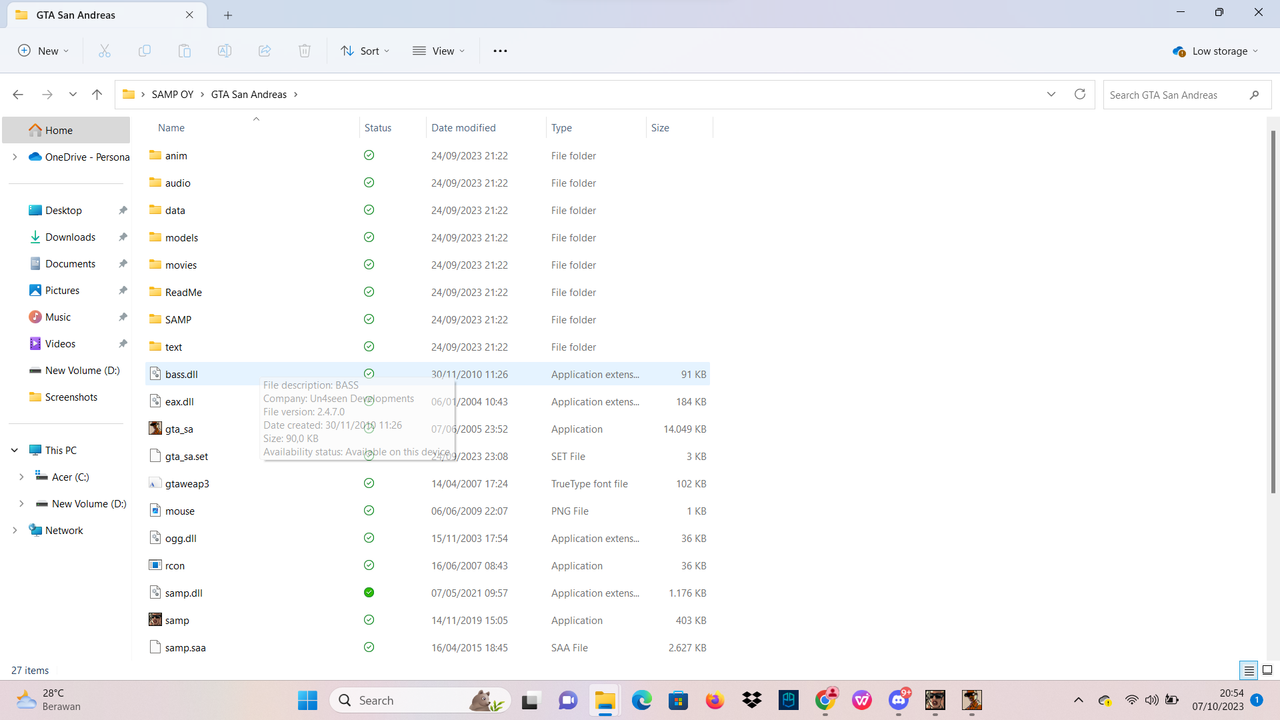The image size is (1280, 720).
Task: Click the Share toolbar icon
Action: tap(265, 51)
